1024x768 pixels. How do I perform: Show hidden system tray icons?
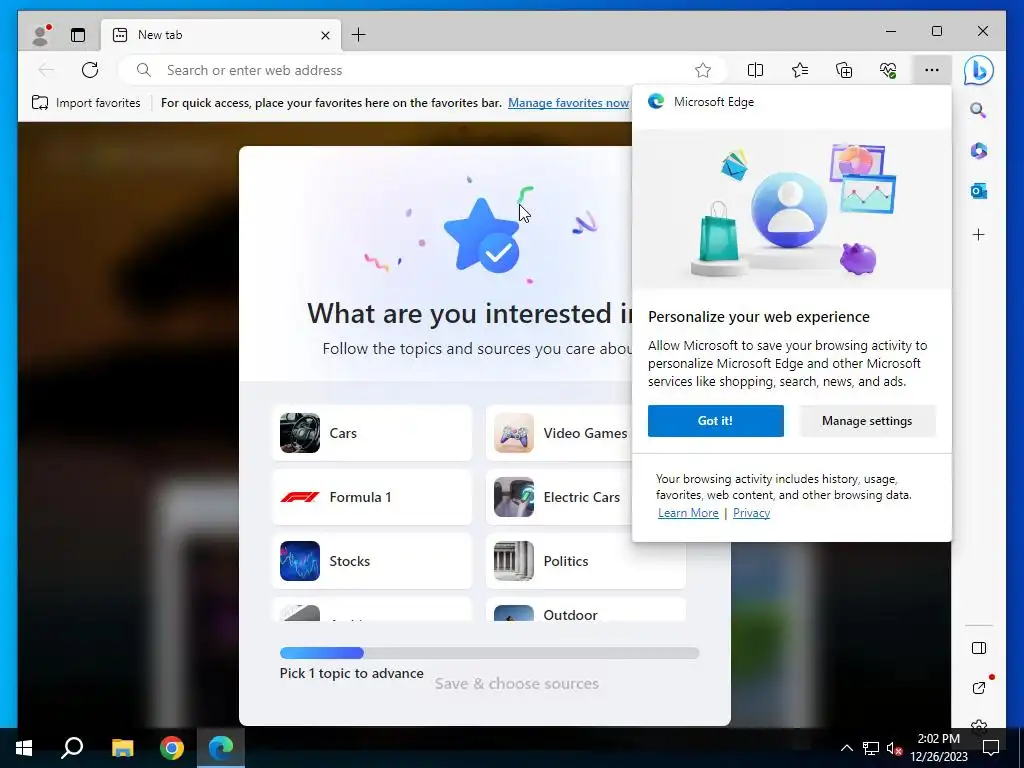pos(846,748)
